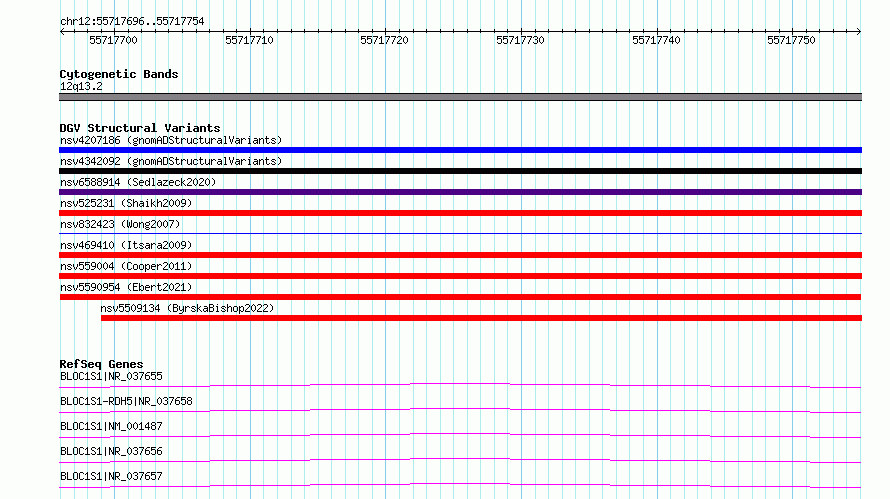Select the thin blue nsv832423 line
890x499 pixels.
click(x=460, y=233)
